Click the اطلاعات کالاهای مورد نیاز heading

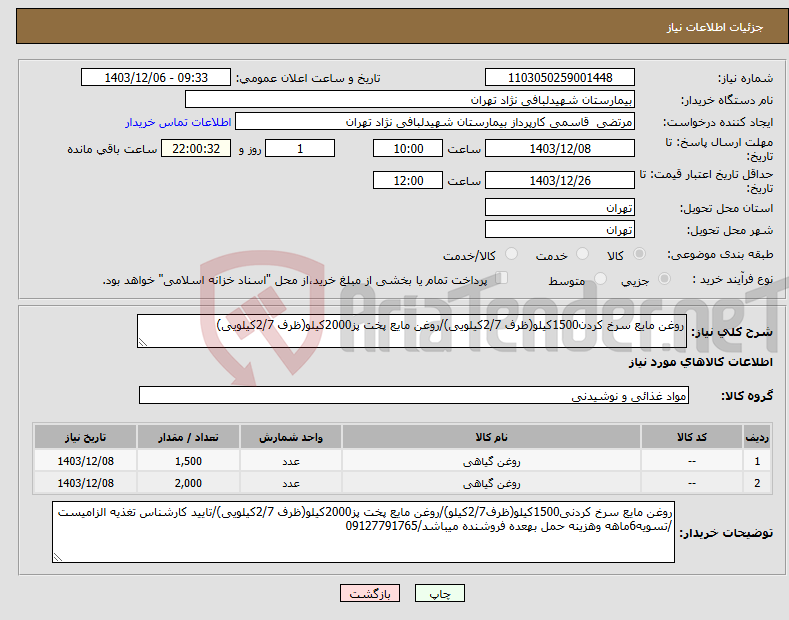point(700,362)
